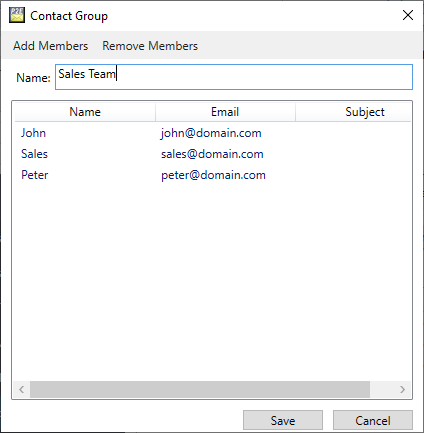Viewport: 424px width, 433px height.
Task: Cancel editing the contact group
Action: (373, 420)
